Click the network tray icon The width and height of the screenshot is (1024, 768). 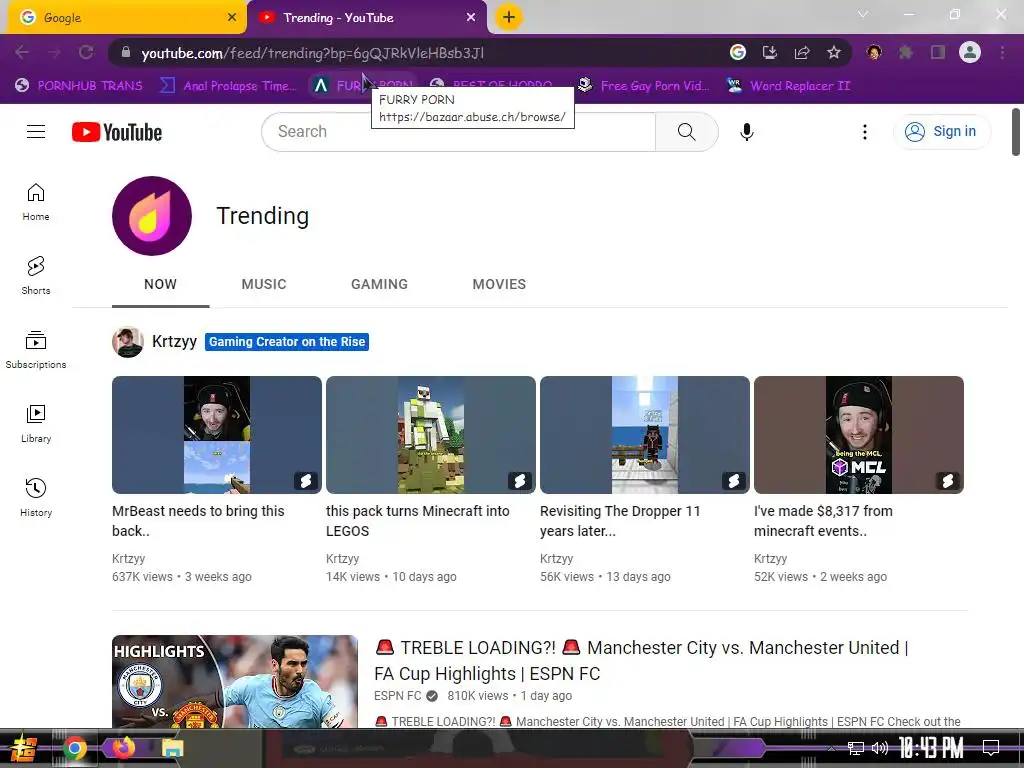pyautogui.click(x=856, y=748)
